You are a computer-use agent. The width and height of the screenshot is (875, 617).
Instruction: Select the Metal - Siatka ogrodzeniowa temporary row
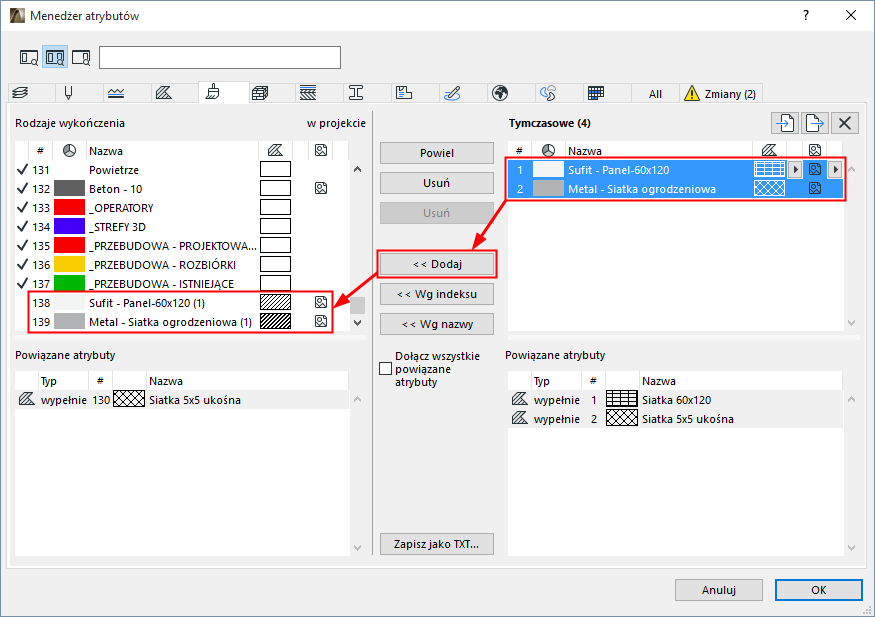tap(676, 189)
